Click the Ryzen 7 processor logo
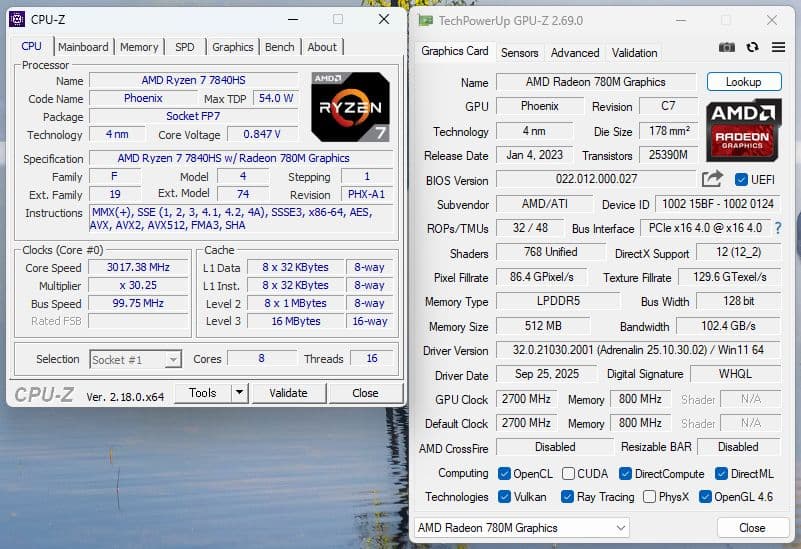801x549 pixels. coord(350,107)
